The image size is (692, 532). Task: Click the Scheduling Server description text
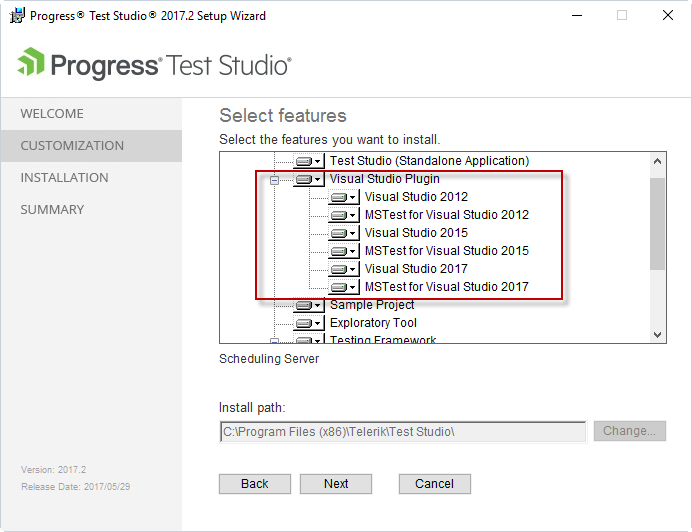click(x=269, y=358)
